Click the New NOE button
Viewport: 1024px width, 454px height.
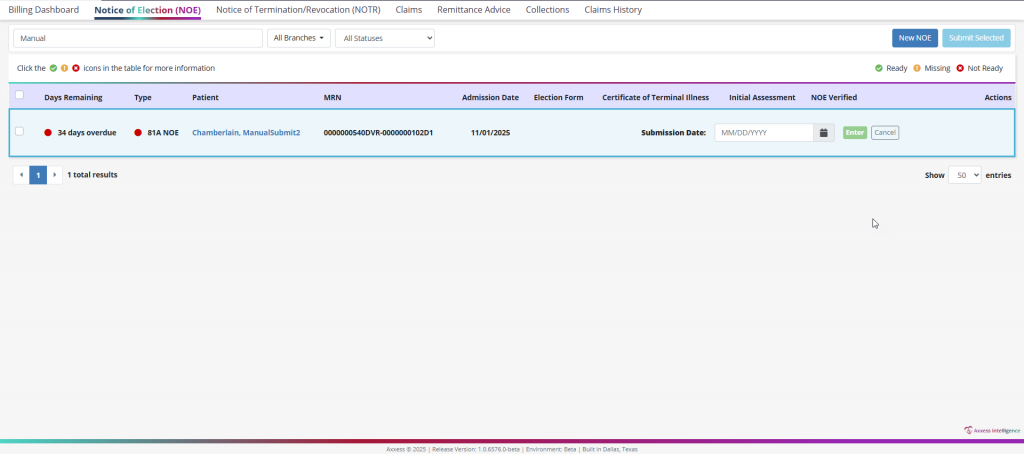914,38
